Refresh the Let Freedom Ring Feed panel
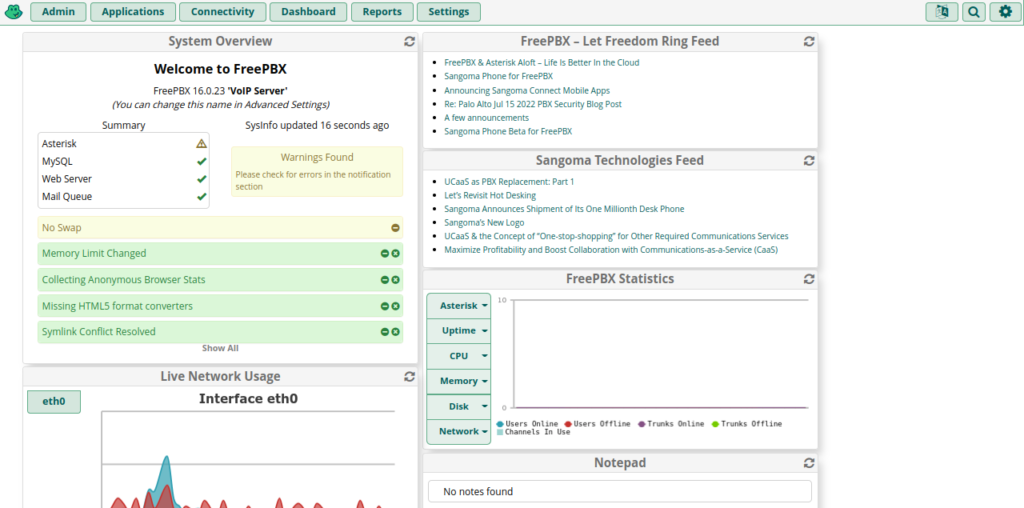Image resolution: width=1024 pixels, height=508 pixels. click(x=809, y=41)
